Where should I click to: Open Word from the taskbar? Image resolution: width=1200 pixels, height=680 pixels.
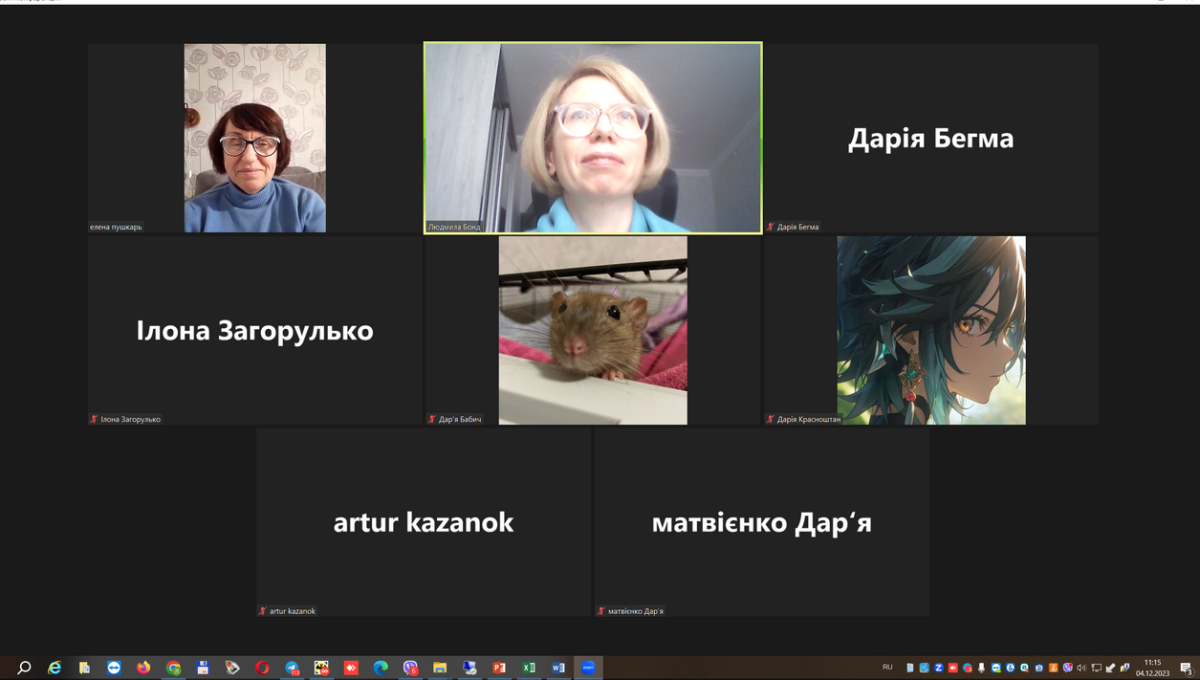[x=558, y=668]
